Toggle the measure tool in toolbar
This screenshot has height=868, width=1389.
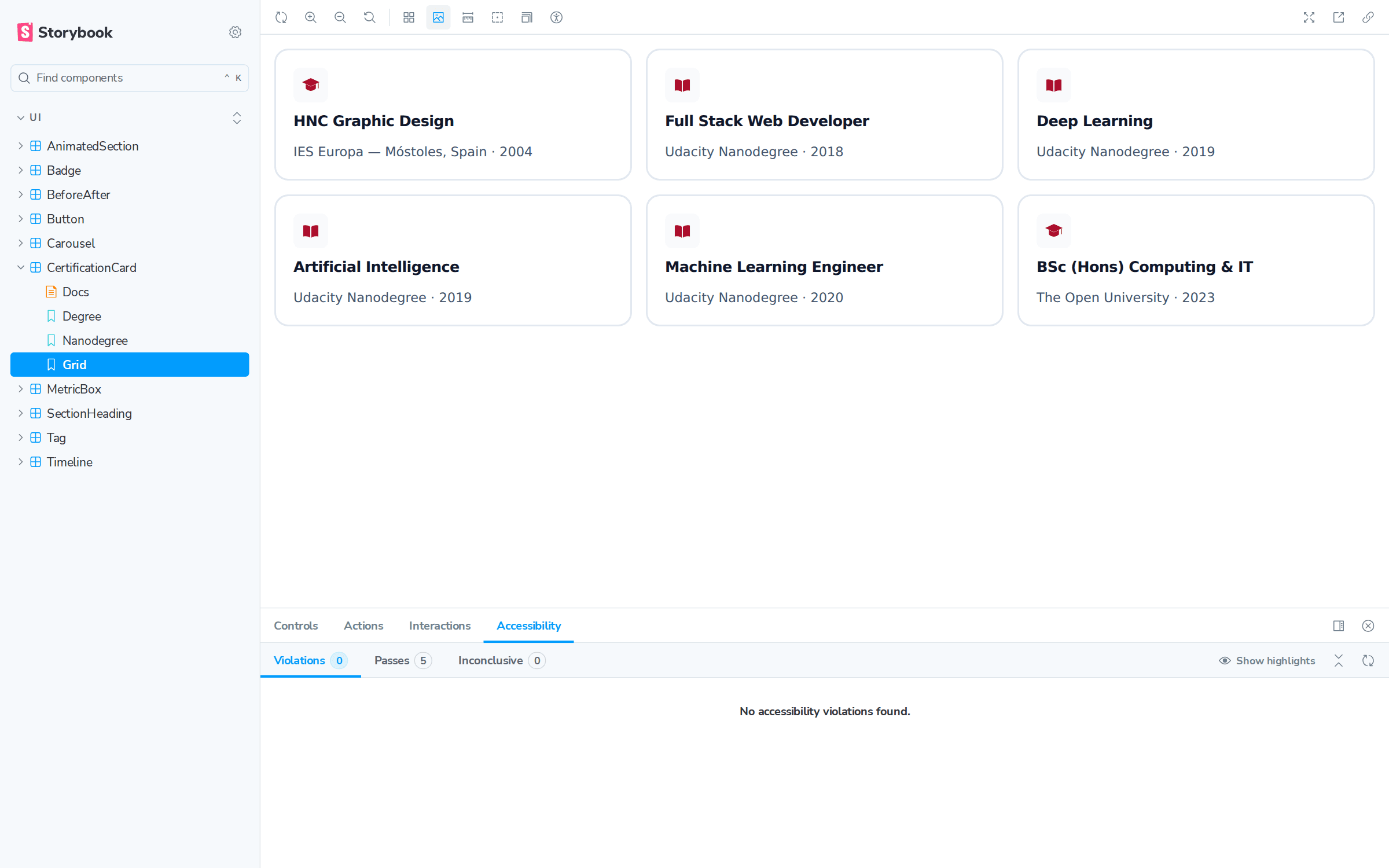468,17
